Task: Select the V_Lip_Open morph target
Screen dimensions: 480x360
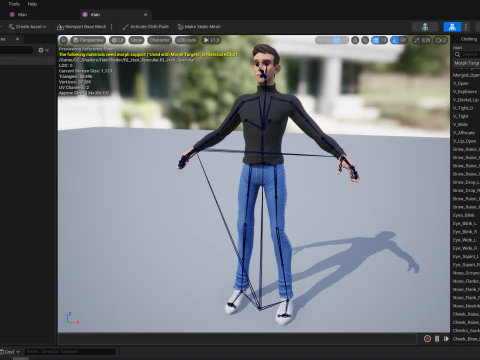Action: [x=466, y=141]
